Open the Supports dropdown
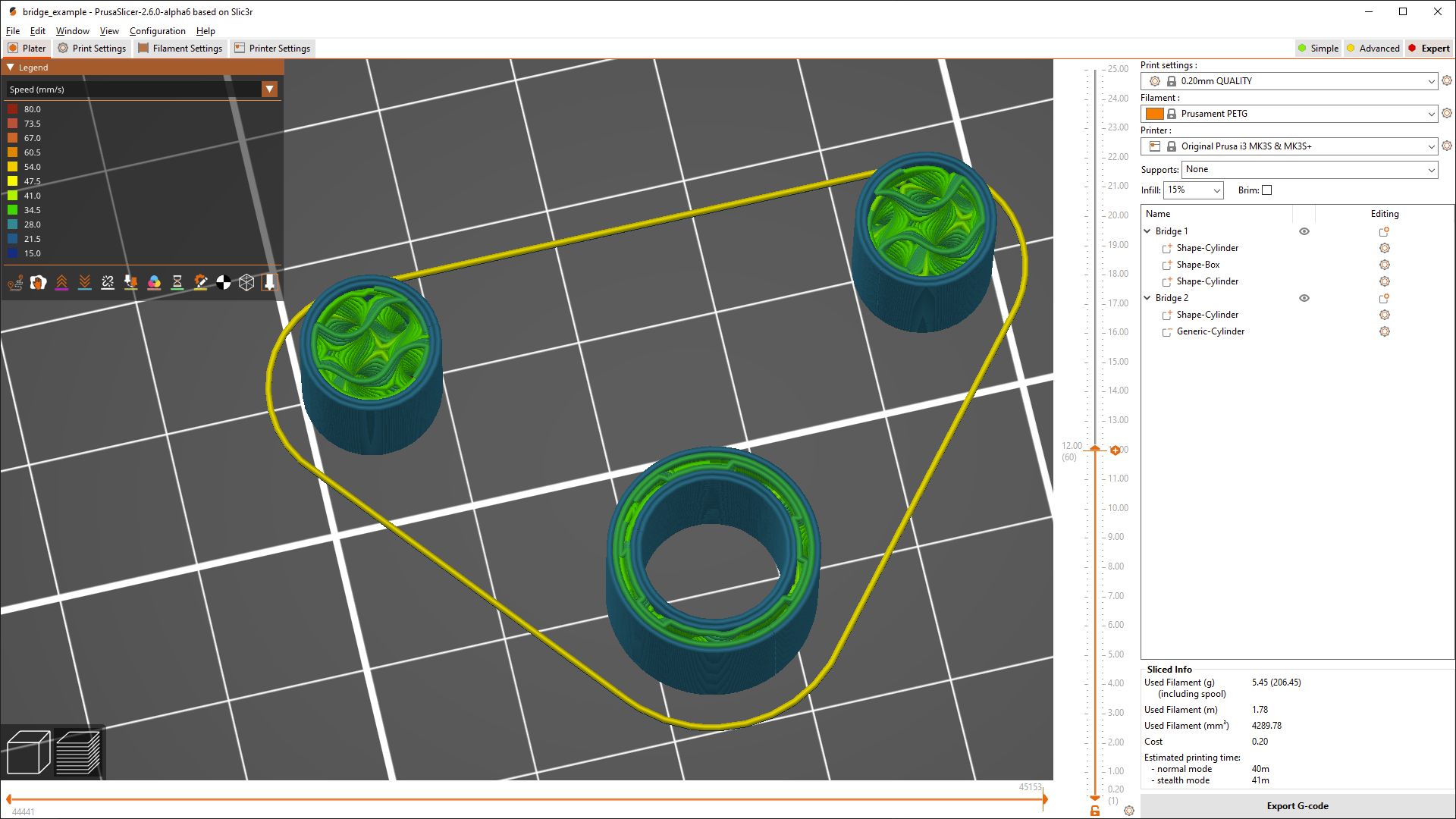The height and width of the screenshot is (819, 1456). (1309, 169)
